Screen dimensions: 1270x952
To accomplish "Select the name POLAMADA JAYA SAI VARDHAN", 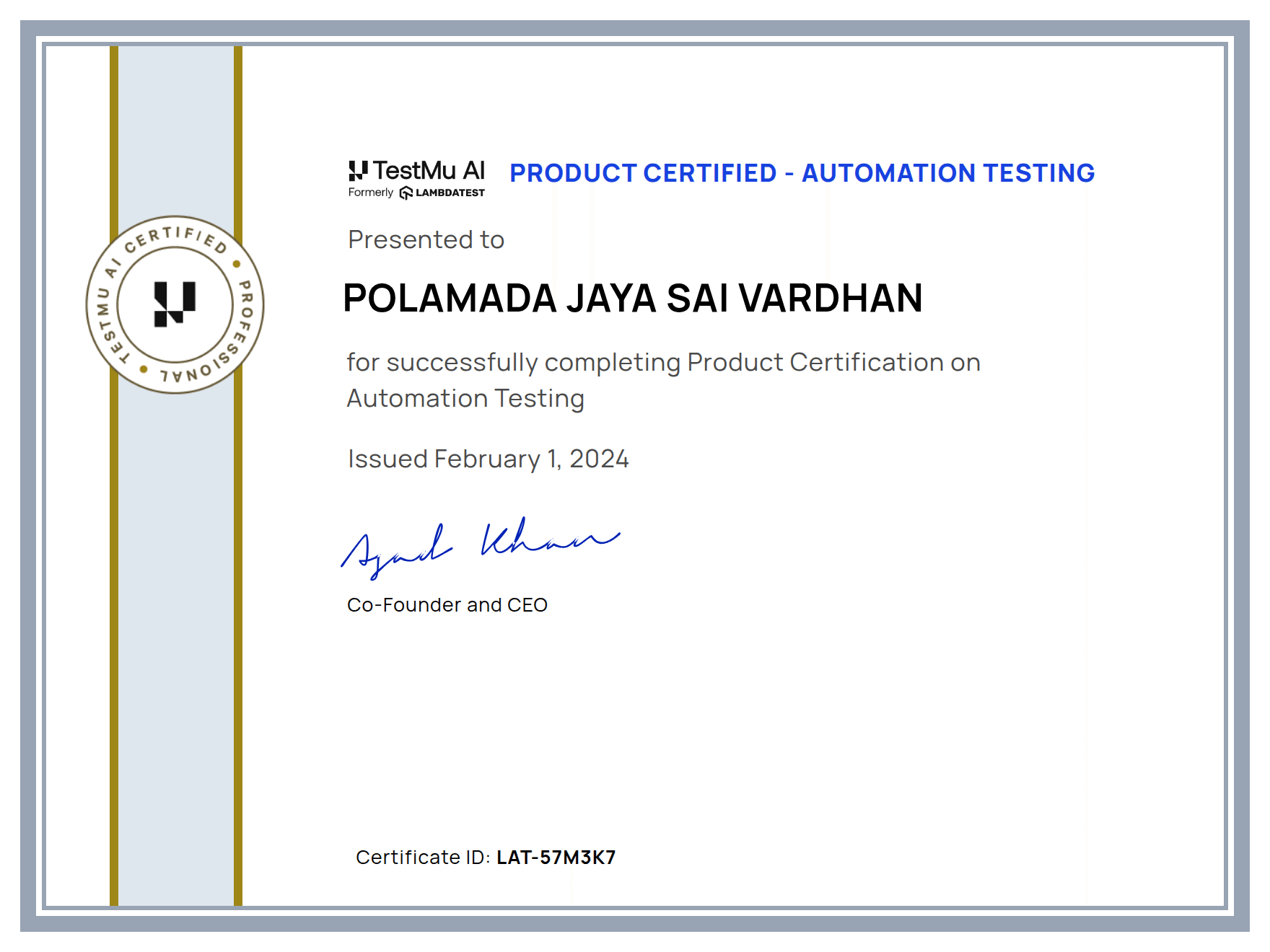I will [633, 298].
